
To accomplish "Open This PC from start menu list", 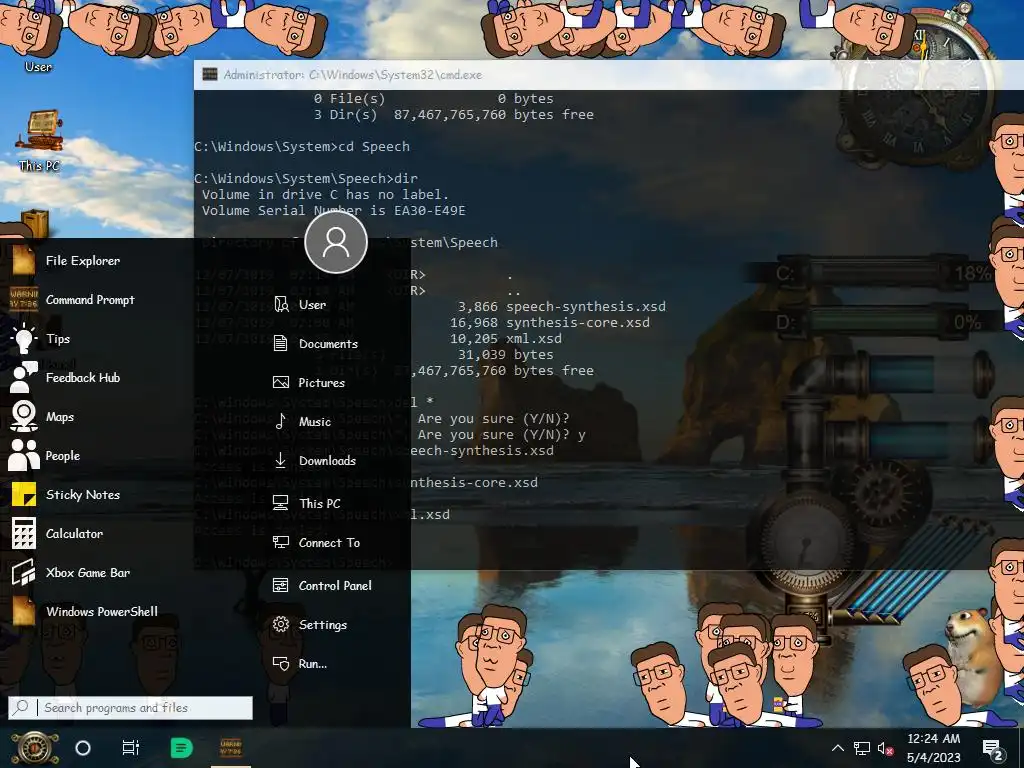I will (x=307, y=504).
